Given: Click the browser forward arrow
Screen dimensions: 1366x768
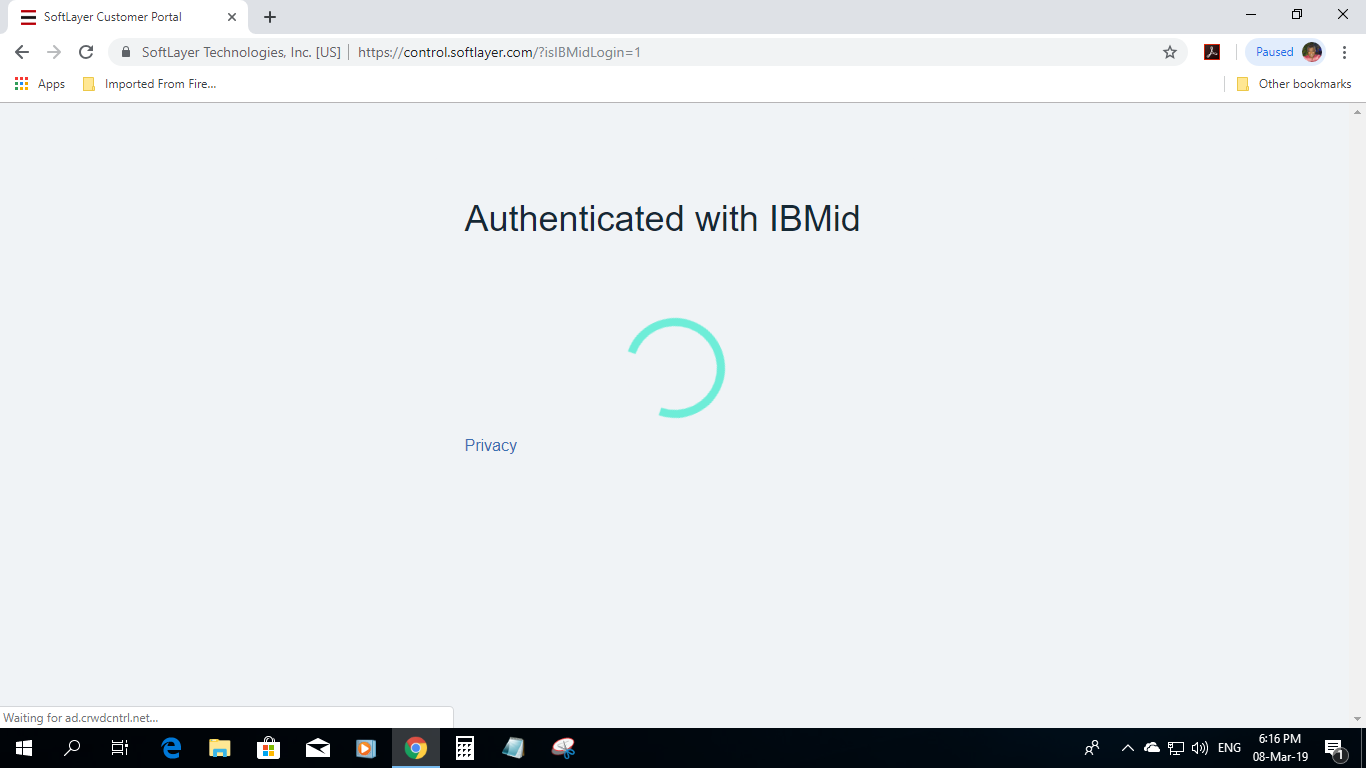Looking at the screenshot, I should point(54,52).
